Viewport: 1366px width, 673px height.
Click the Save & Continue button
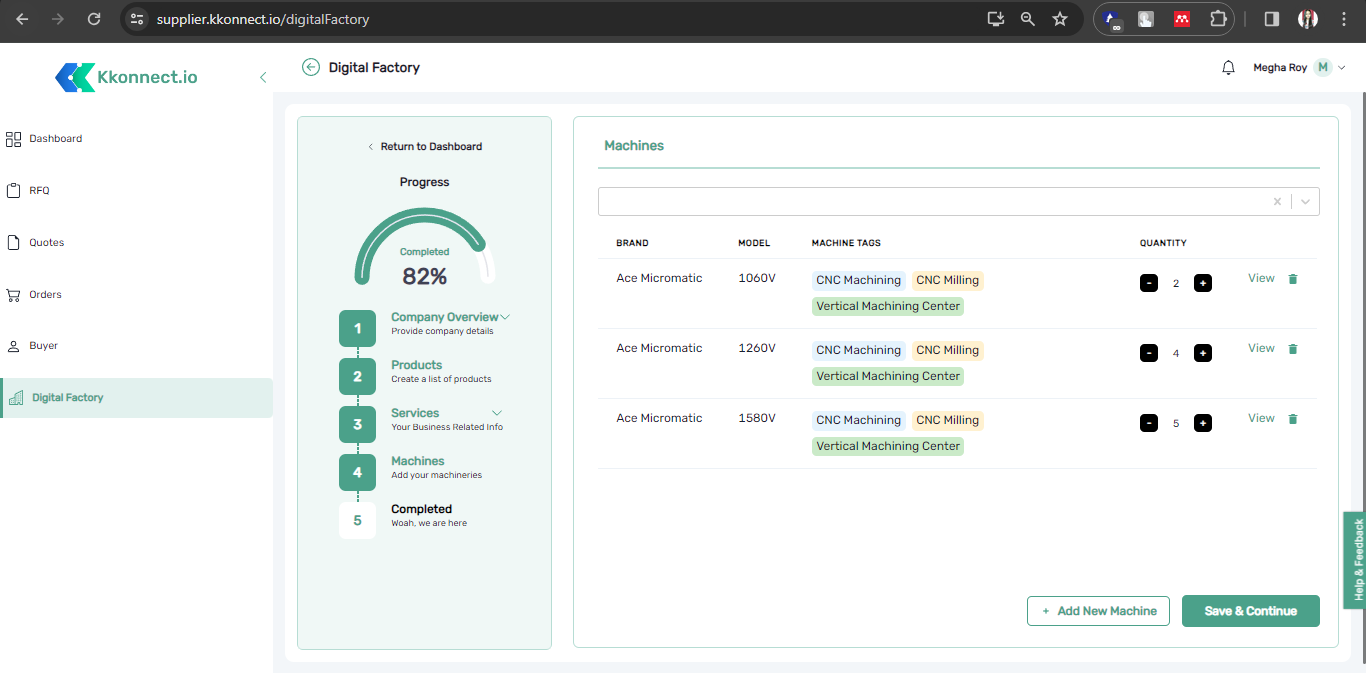tap(1250, 611)
